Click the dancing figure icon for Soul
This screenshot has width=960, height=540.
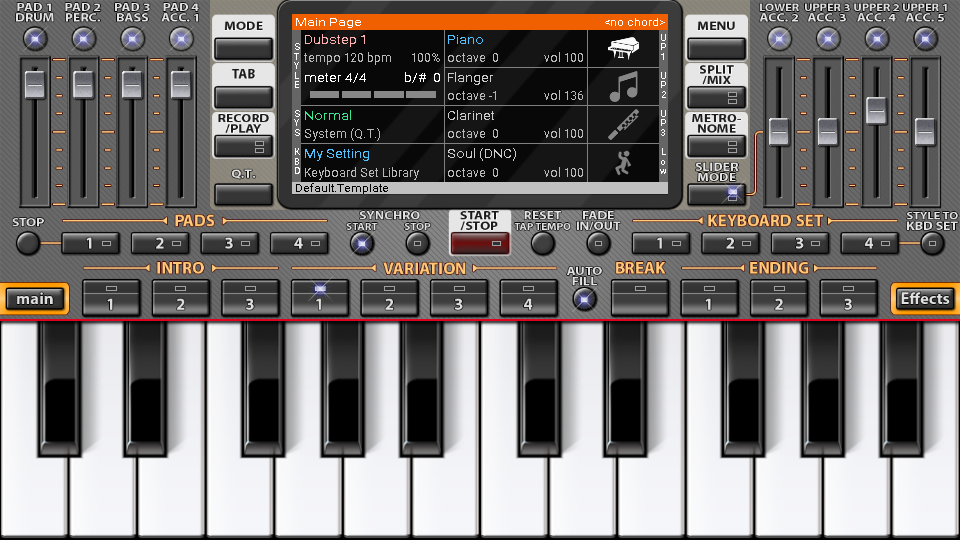click(x=624, y=163)
